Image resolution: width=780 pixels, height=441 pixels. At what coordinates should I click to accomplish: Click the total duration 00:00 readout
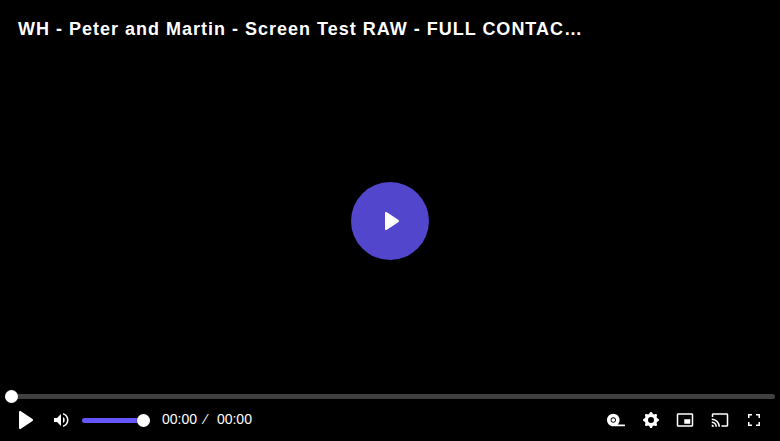[x=234, y=420]
